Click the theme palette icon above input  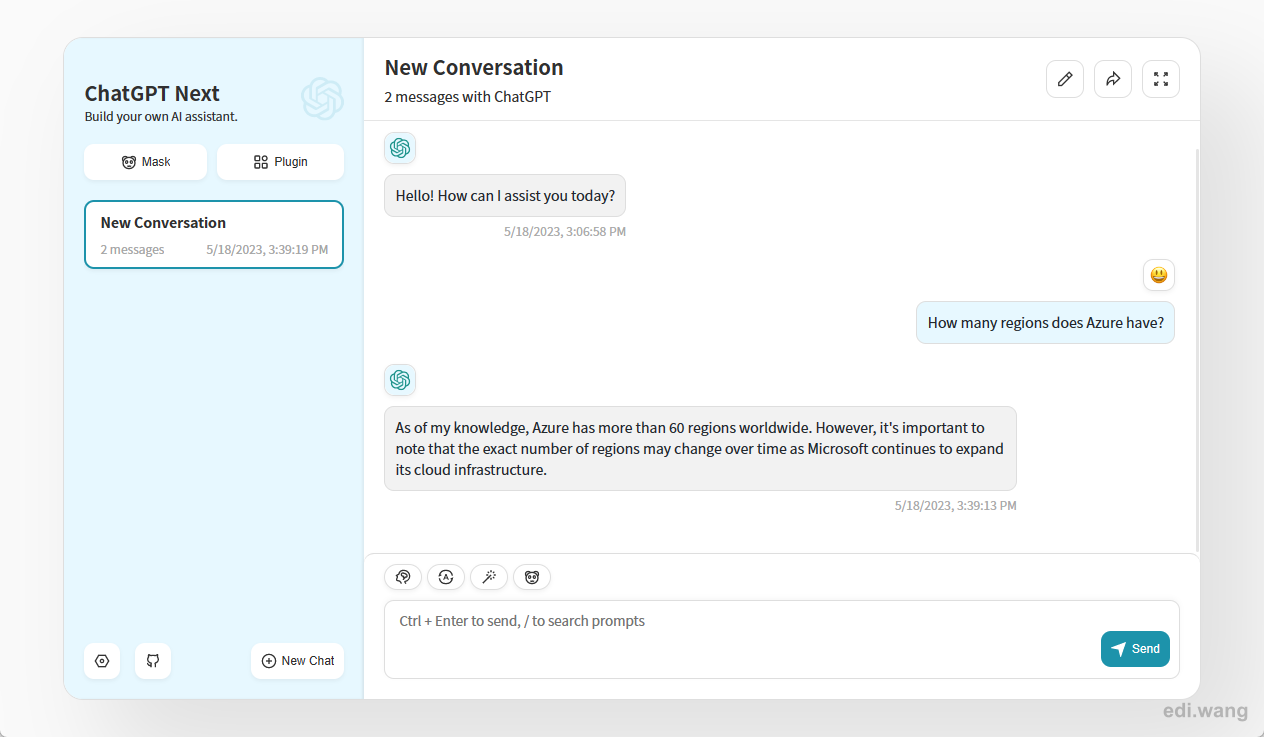coord(403,577)
